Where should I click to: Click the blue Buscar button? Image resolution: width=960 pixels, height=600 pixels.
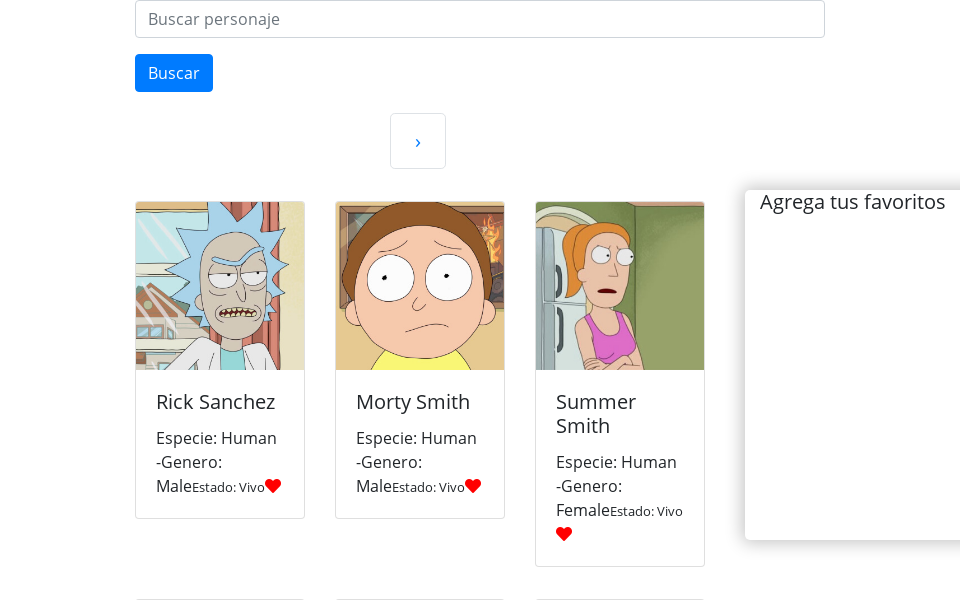click(x=174, y=73)
